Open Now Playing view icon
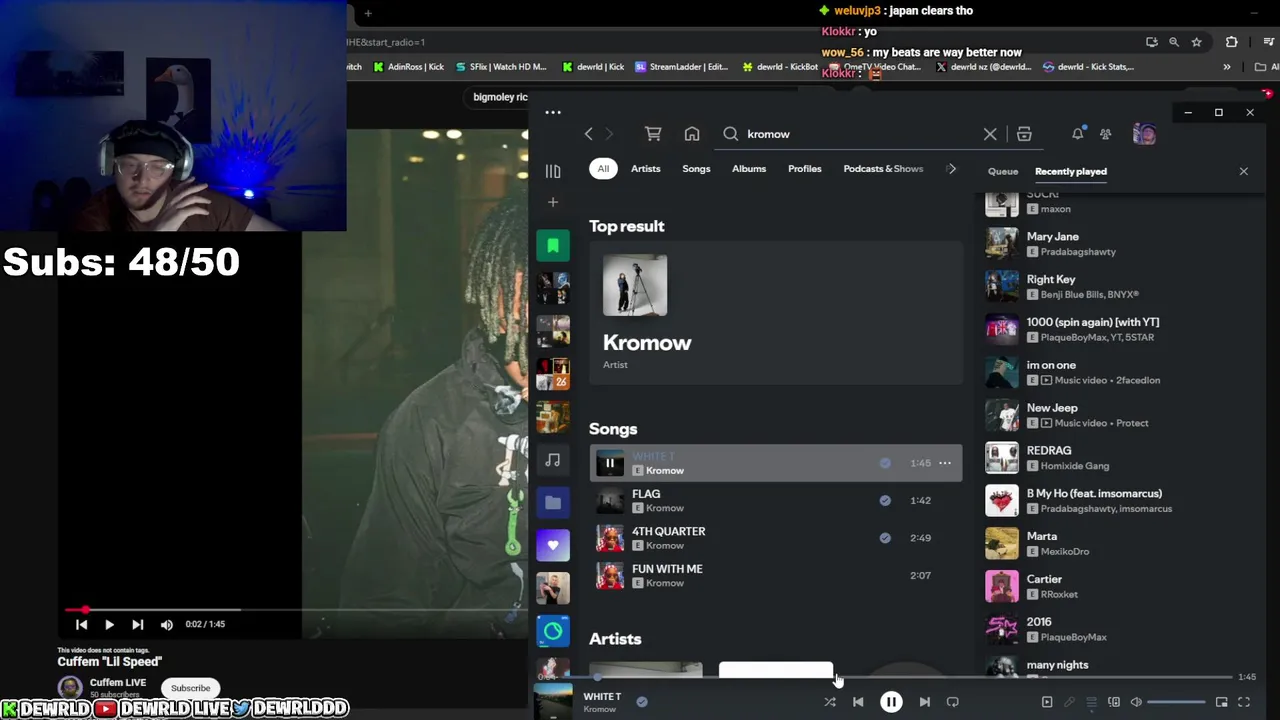1280x720 pixels. 1047,702
